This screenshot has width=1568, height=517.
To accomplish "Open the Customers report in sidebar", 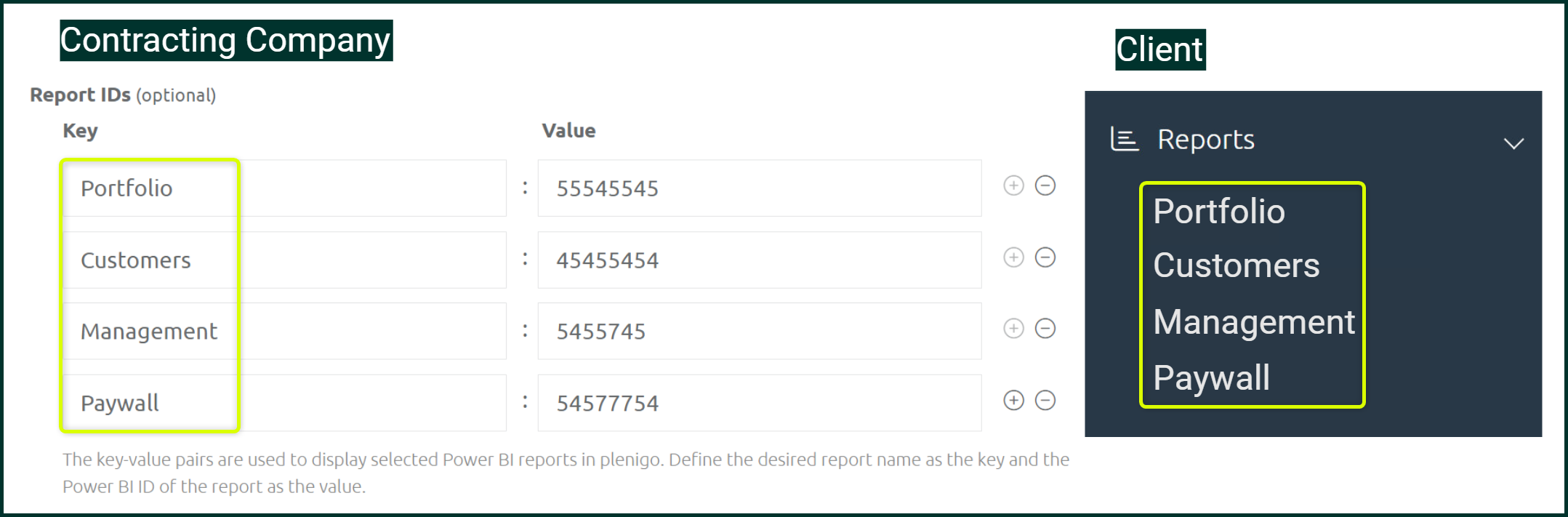I will [x=1237, y=265].
